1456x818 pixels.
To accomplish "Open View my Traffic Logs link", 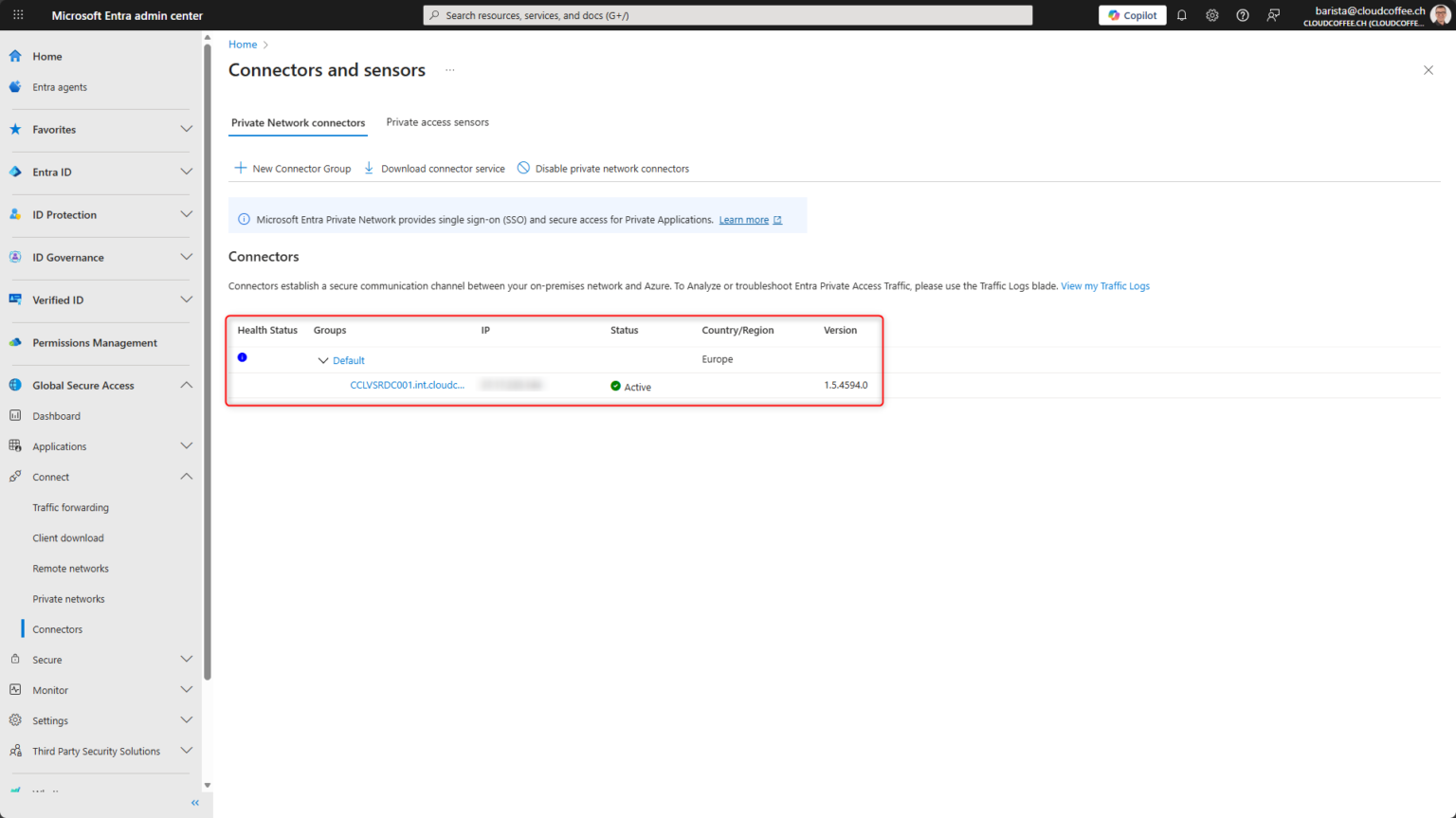I will [x=1105, y=285].
